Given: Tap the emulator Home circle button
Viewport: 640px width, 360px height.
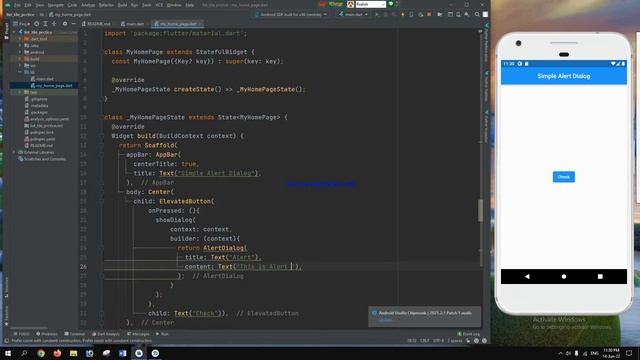Looking at the screenshot, I should click(564, 276).
